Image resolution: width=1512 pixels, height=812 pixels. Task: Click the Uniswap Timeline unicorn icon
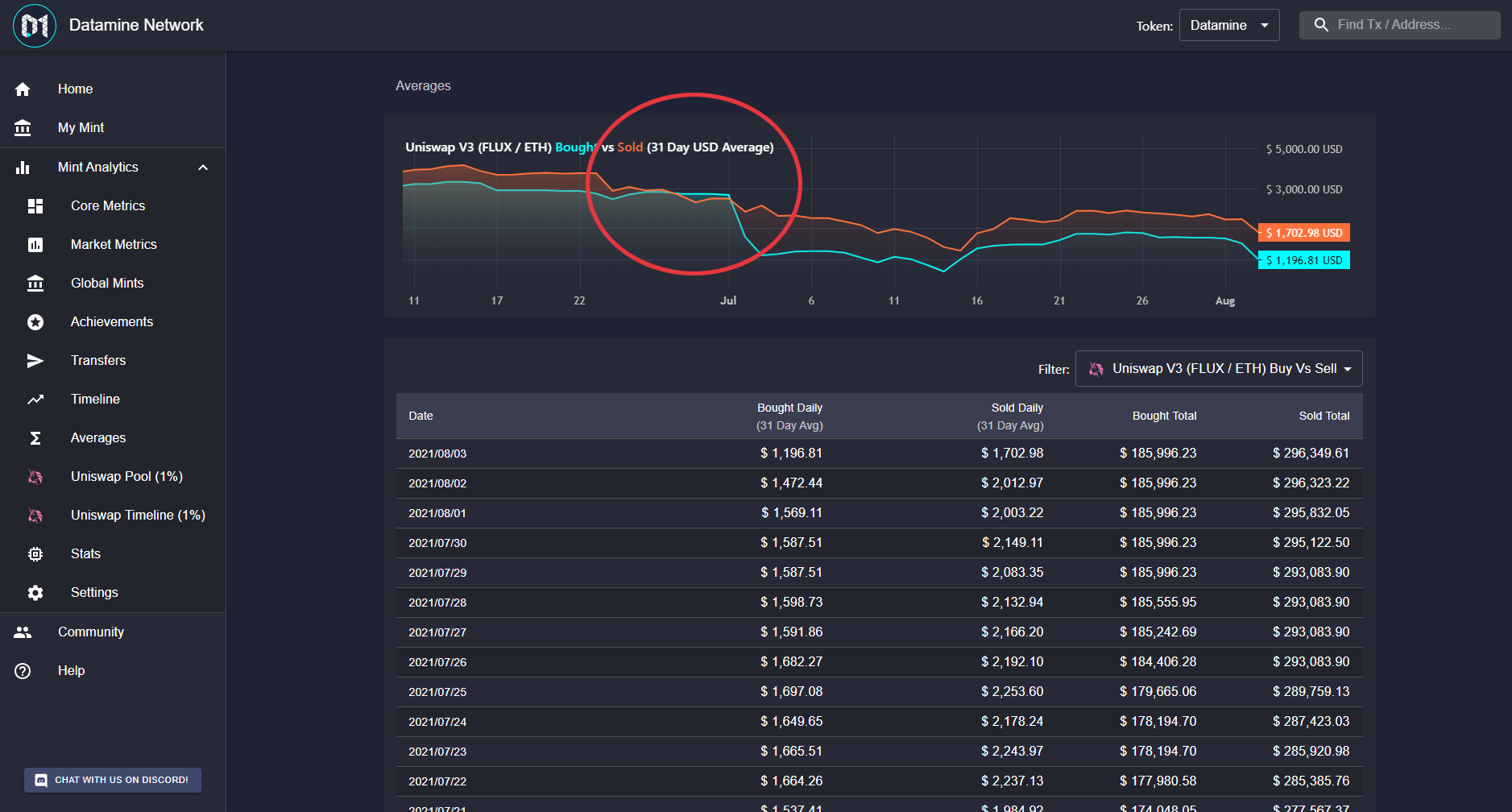[x=35, y=516]
